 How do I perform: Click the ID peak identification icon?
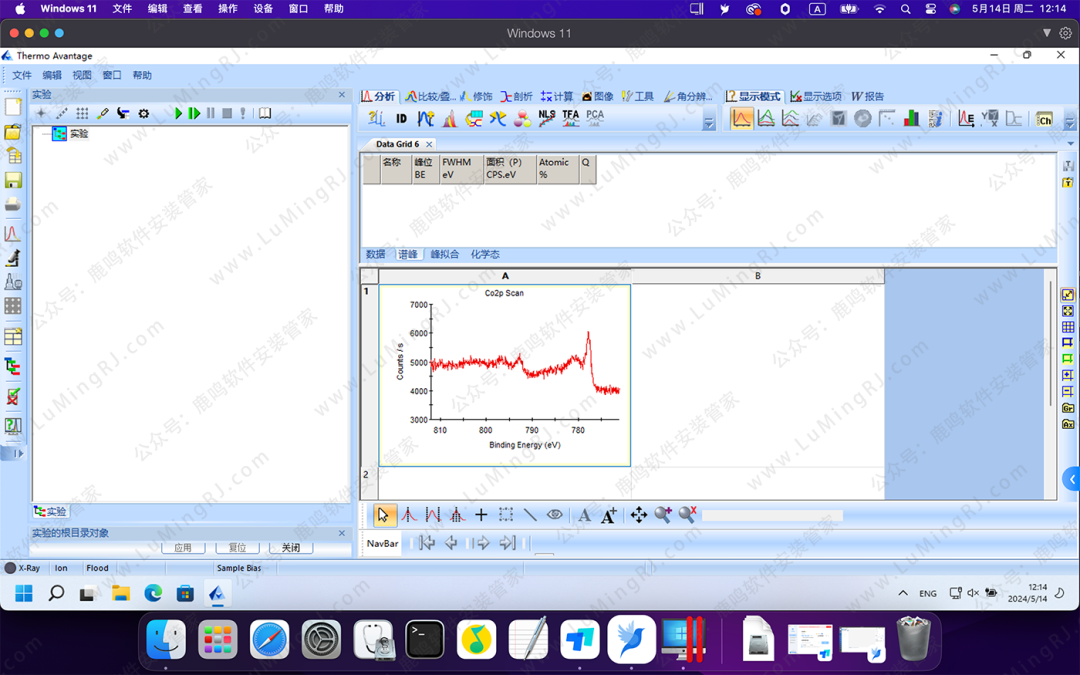pos(401,119)
